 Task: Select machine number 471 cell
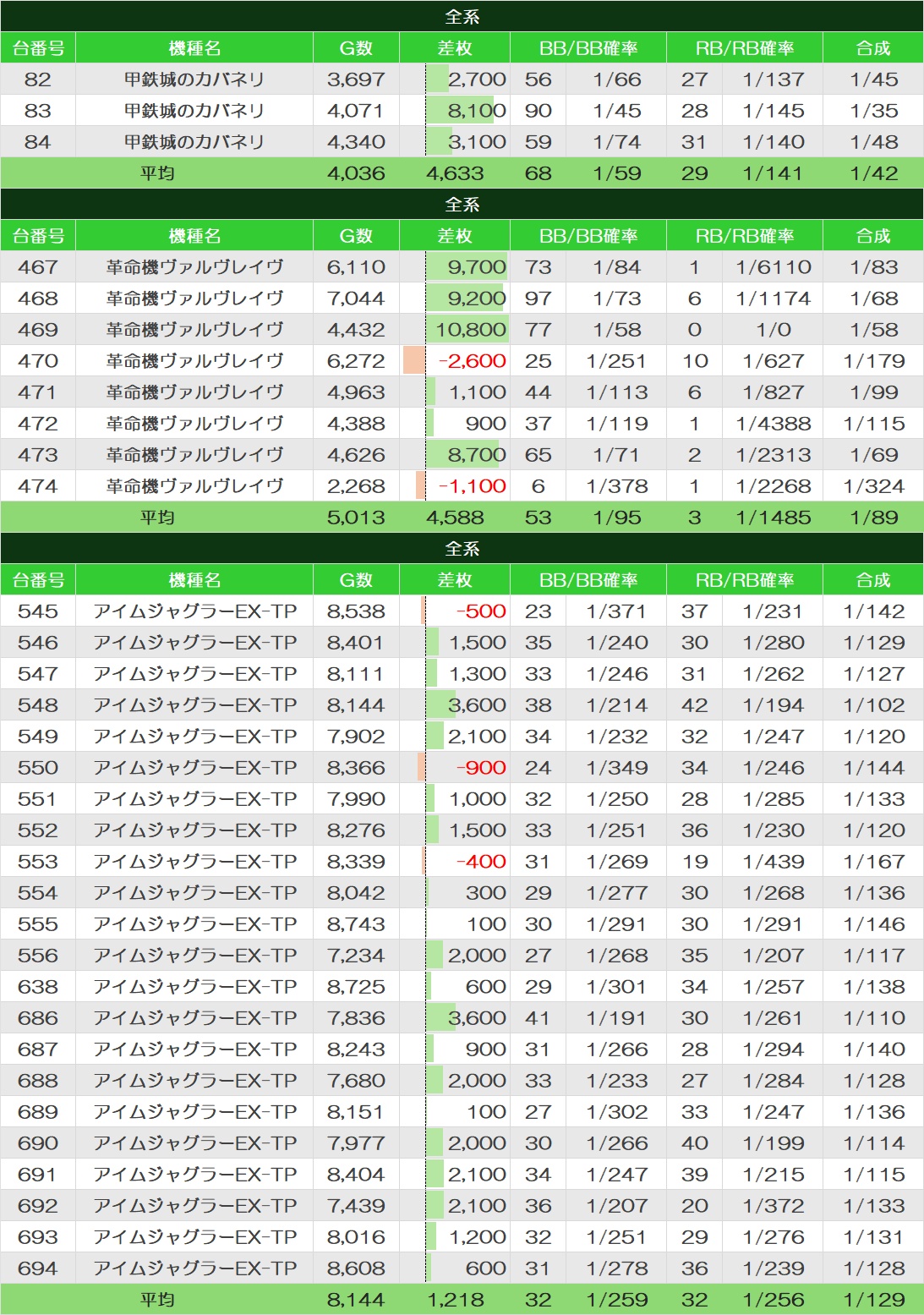(x=38, y=392)
